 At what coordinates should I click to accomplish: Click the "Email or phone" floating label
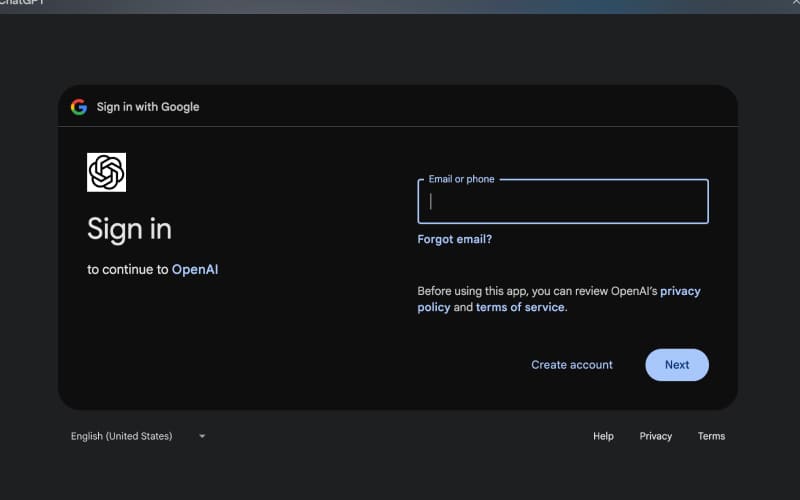pos(461,179)
